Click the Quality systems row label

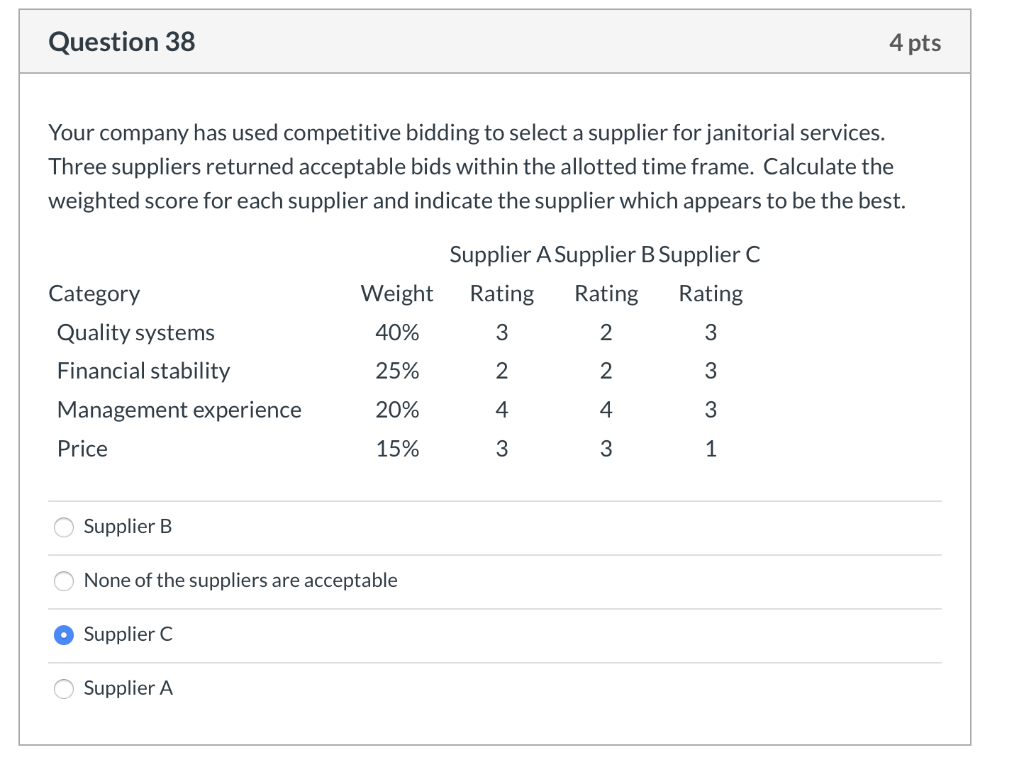pyautogui.click(x=135, y=332)
